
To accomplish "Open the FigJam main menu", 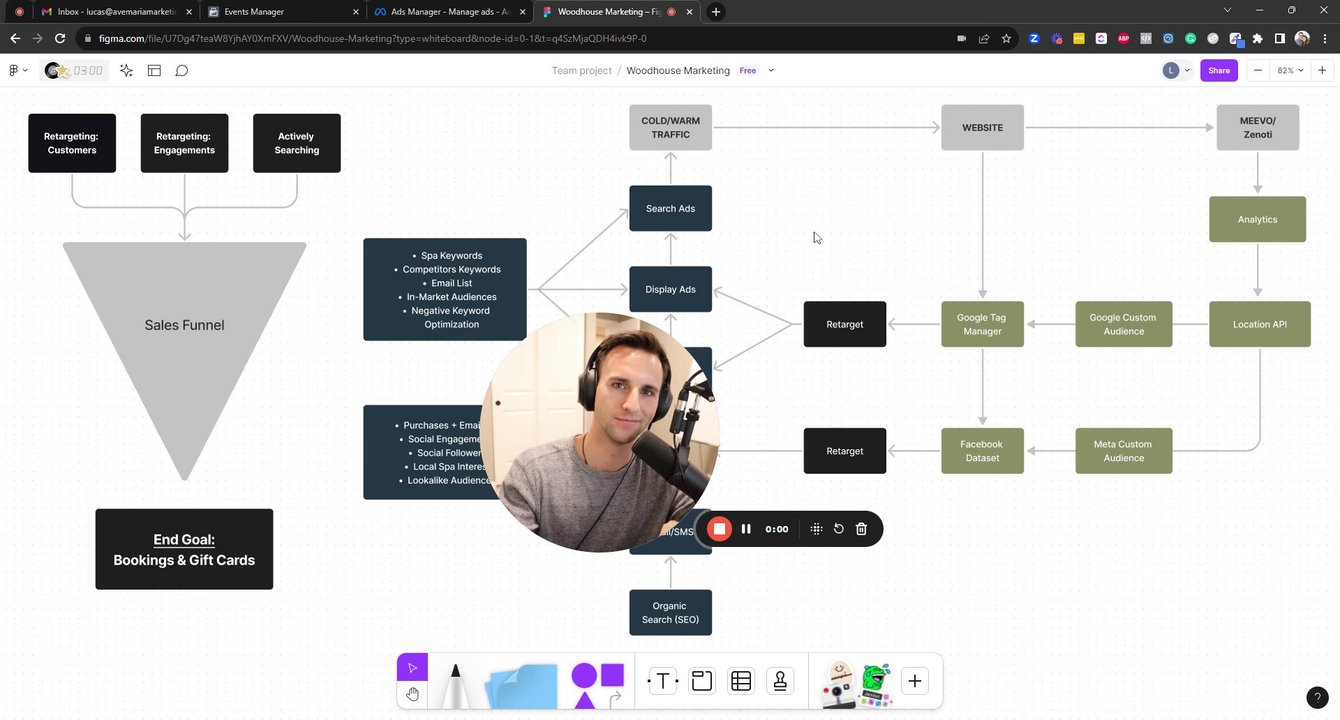I will point(16,71).
